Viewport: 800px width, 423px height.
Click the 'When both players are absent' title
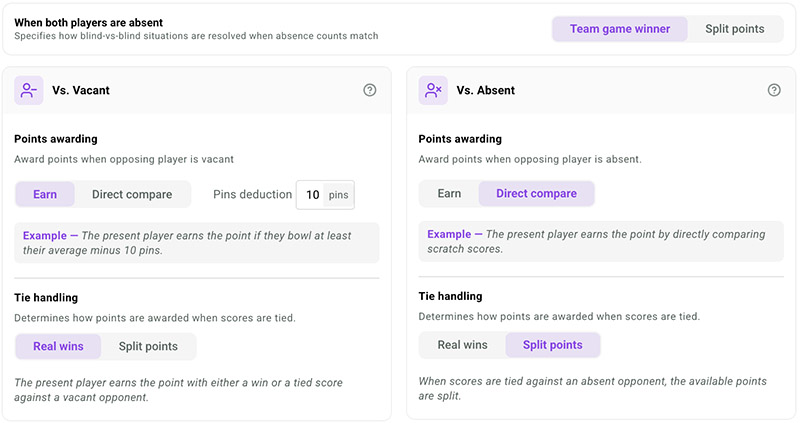click(88, 22)
